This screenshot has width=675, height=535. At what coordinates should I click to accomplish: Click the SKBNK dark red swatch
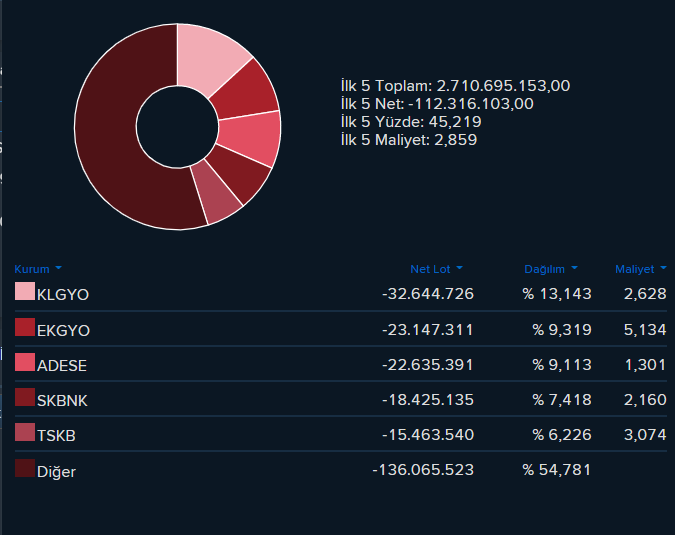coord(25,397)
